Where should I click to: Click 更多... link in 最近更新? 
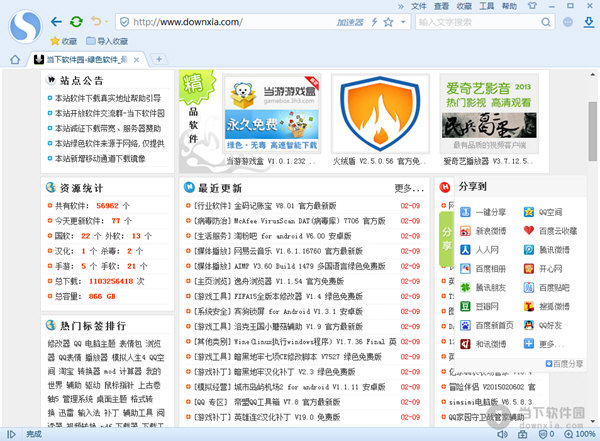pyautogui.click(x=409, y=188)
